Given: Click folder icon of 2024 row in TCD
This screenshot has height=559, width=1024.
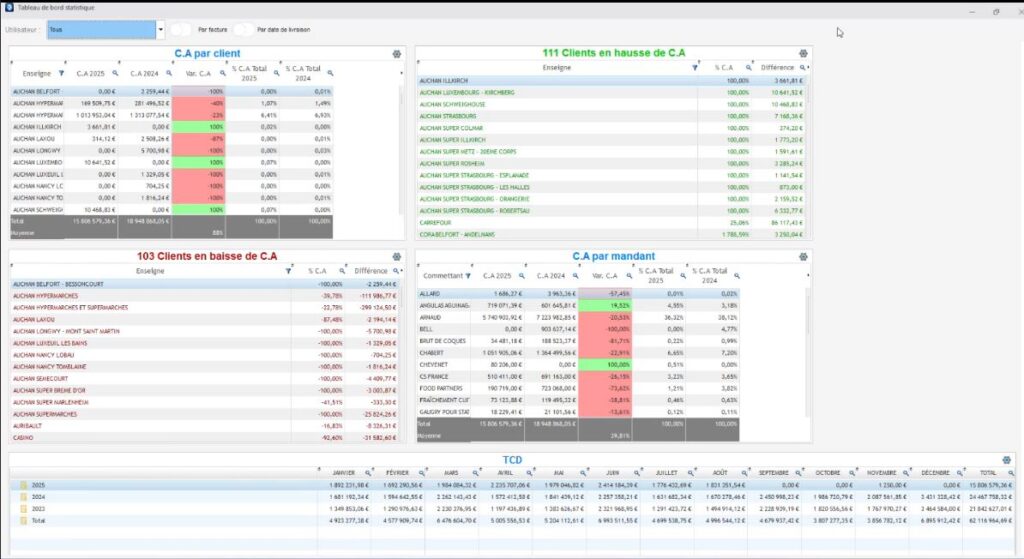Looking at the screenshot, I should (x=24, y=497).
